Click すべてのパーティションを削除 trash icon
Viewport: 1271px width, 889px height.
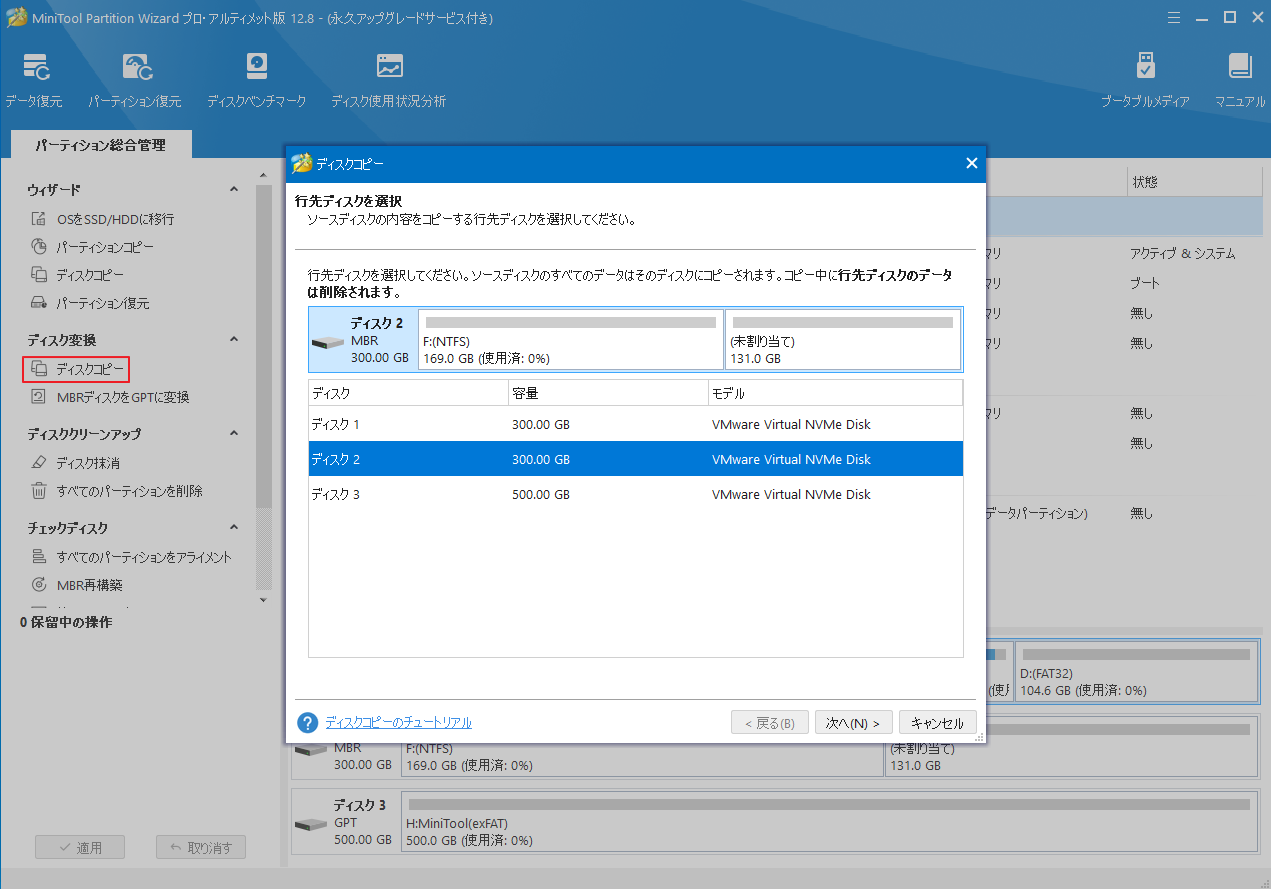click(39, 491)
